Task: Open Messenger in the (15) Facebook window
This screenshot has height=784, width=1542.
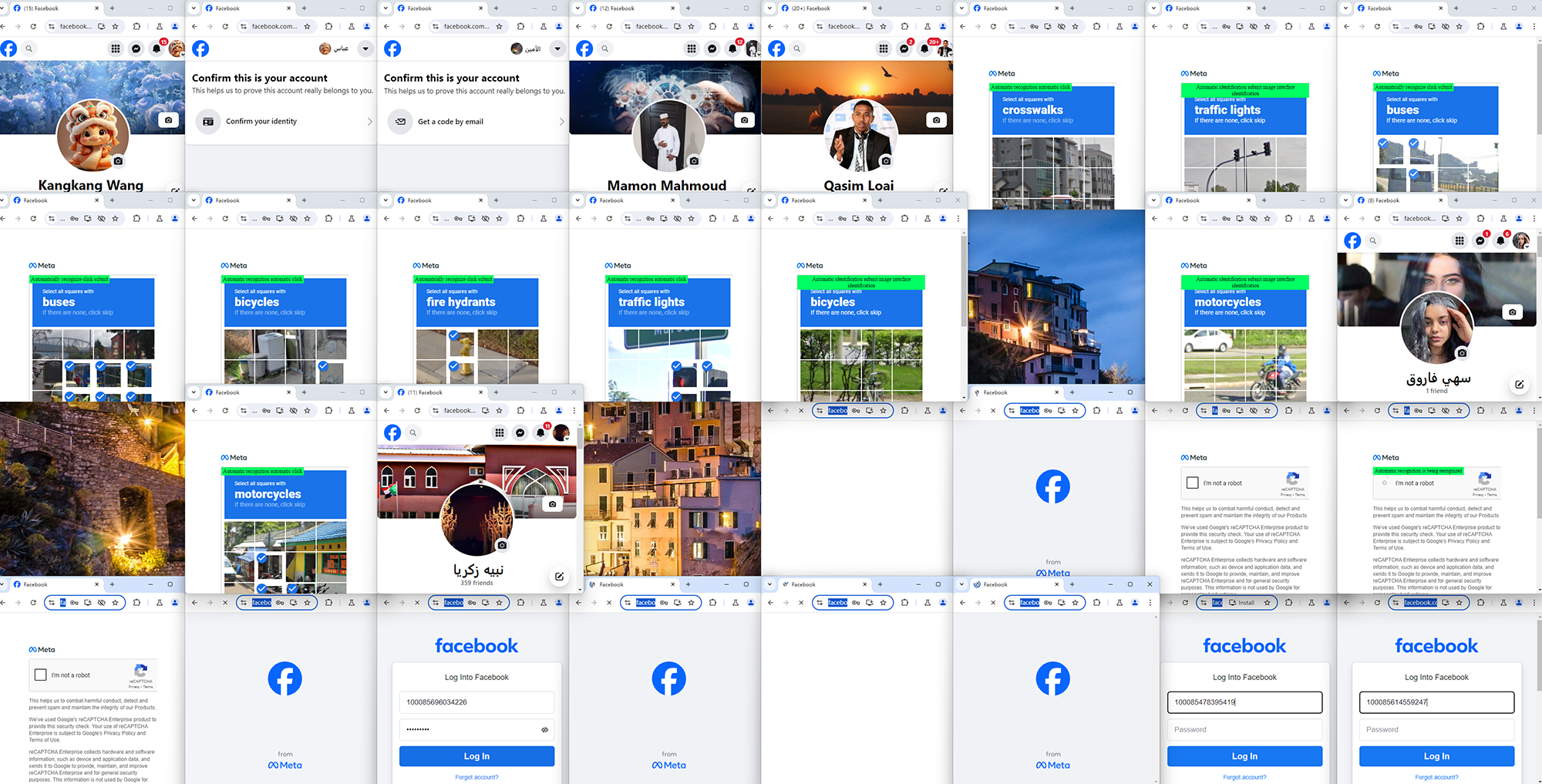Action: click(136, 49)
